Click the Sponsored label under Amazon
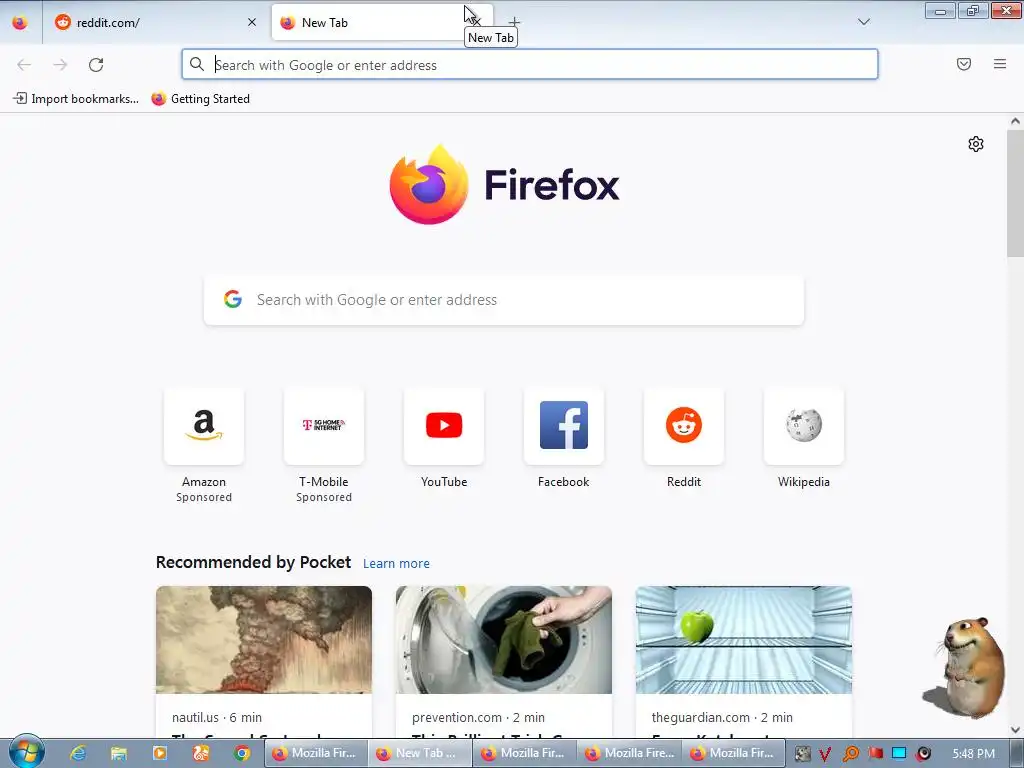This screenshot has width=1024, height=768. (204, 497)
